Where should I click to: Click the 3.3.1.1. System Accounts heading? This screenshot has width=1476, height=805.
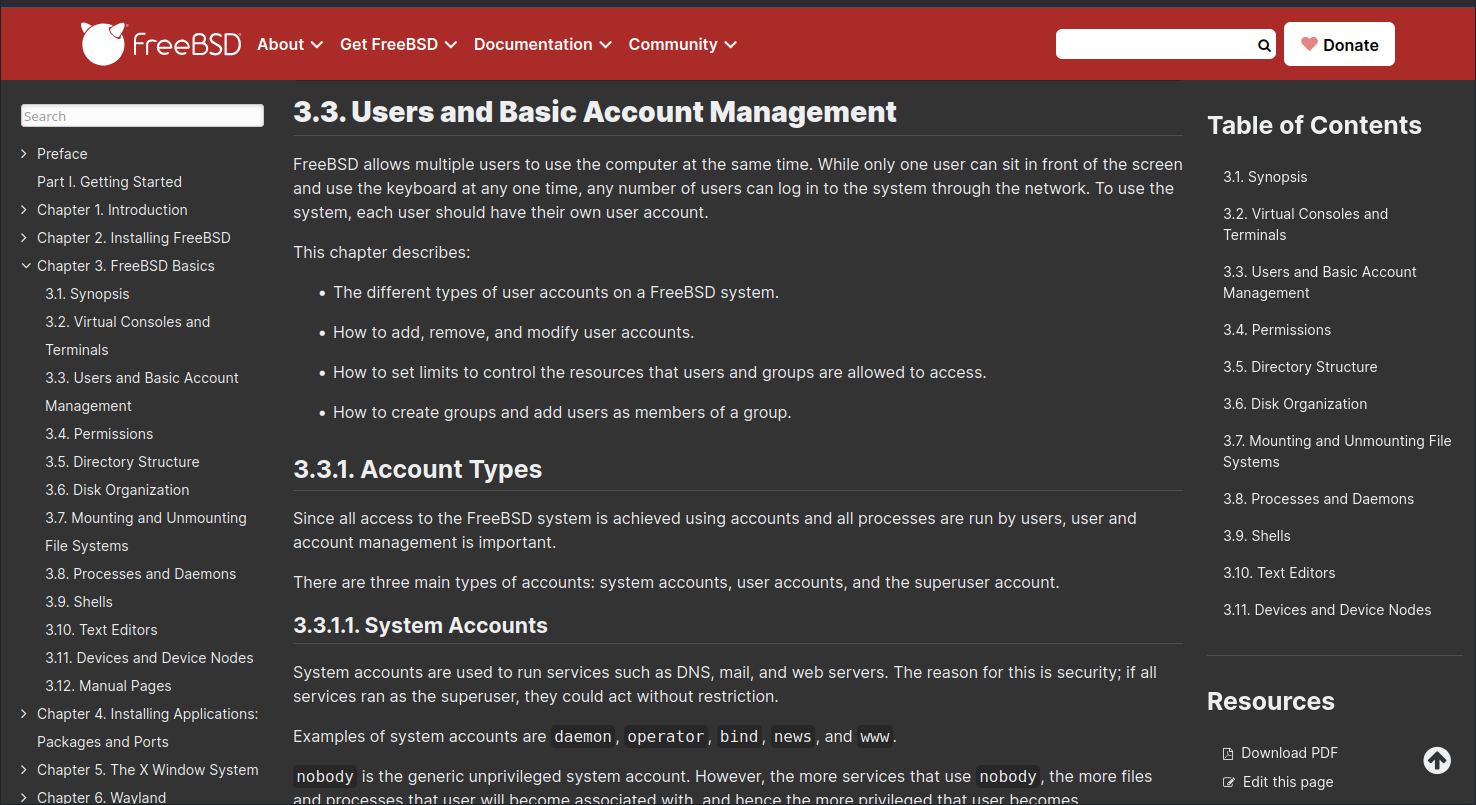(420, 625)
